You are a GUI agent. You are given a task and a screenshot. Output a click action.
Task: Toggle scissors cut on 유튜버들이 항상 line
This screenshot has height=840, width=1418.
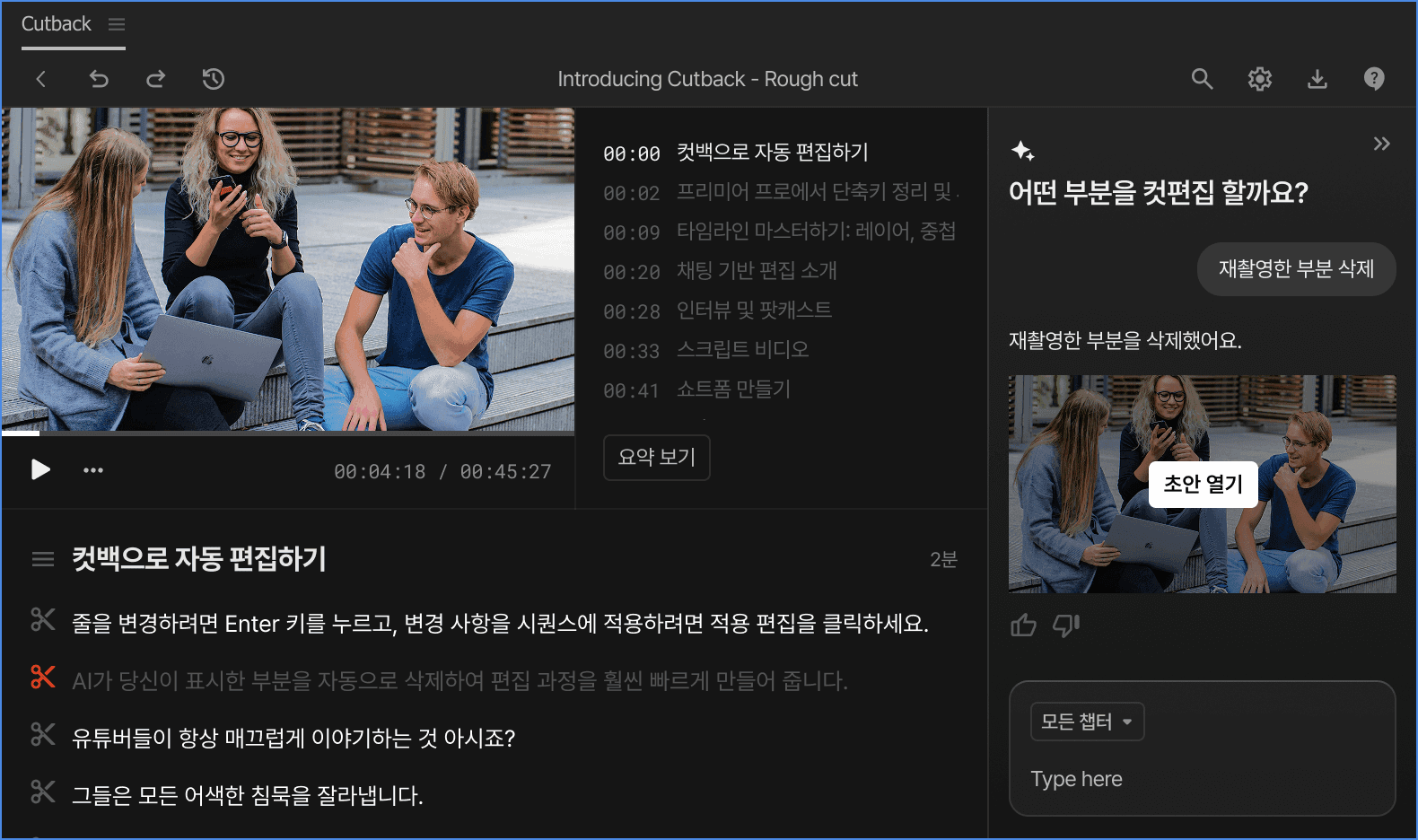pyautogui.click(x=43, y=735)
